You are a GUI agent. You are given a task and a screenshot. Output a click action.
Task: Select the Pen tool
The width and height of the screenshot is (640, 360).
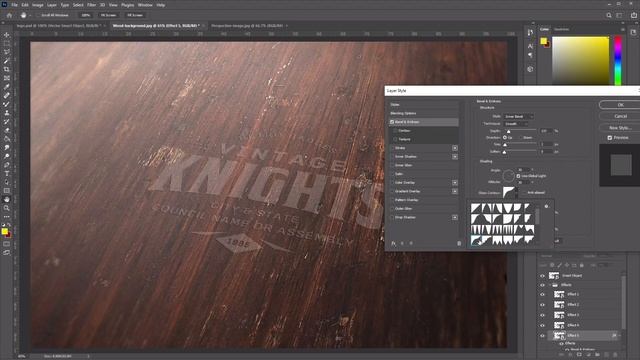click(x=7, y=164)
